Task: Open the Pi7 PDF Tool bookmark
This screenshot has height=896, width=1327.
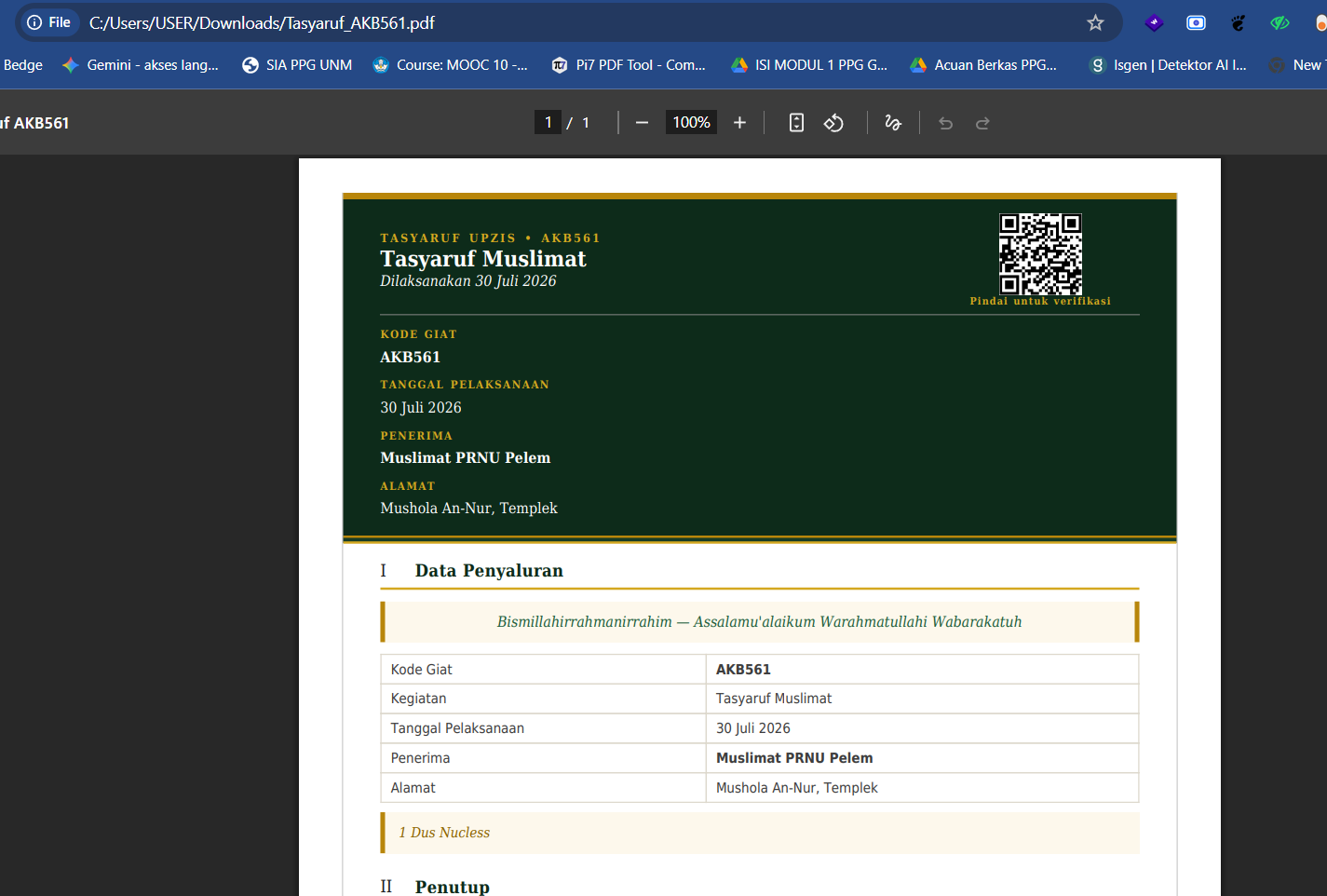Action: point(629,65)
